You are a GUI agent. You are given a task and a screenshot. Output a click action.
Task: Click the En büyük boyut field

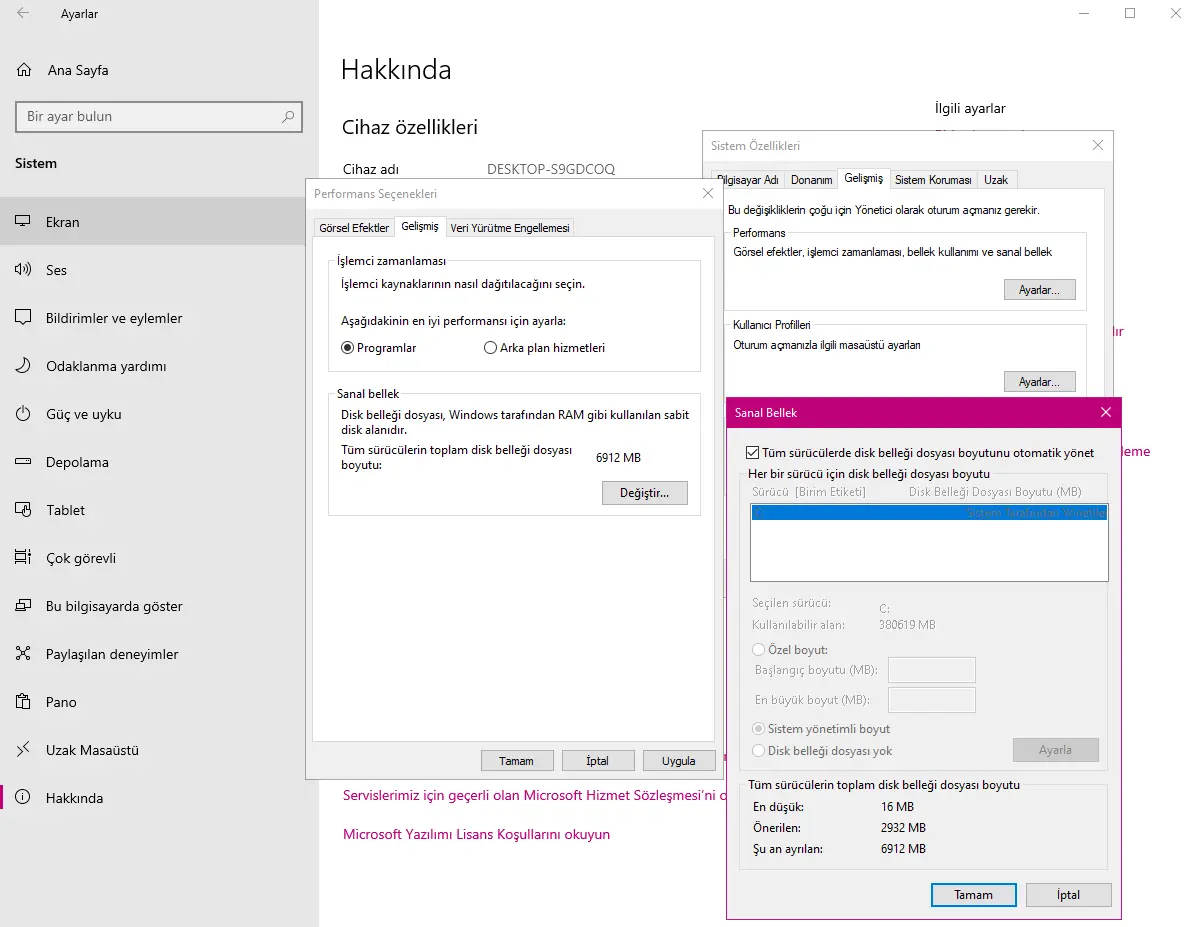click(931, 700)
